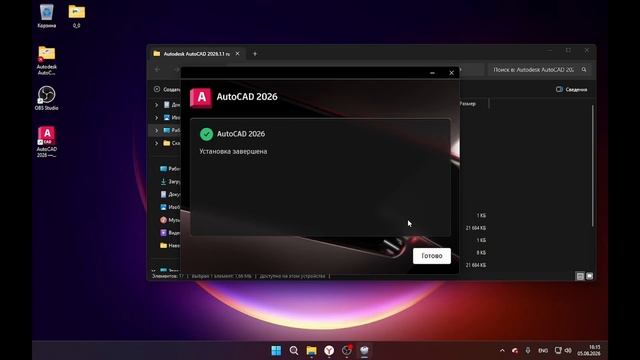
Task: Click the Размер column header in Explorer
Action: click(468, 104)
